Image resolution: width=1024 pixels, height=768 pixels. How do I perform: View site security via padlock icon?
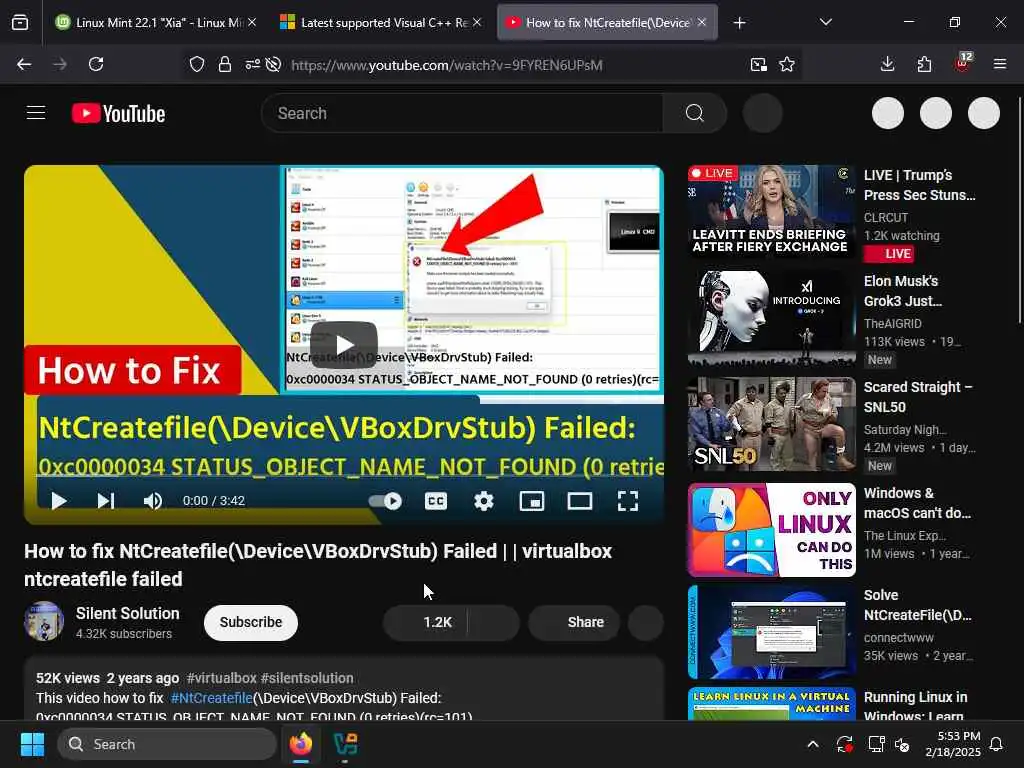[225, 65]
